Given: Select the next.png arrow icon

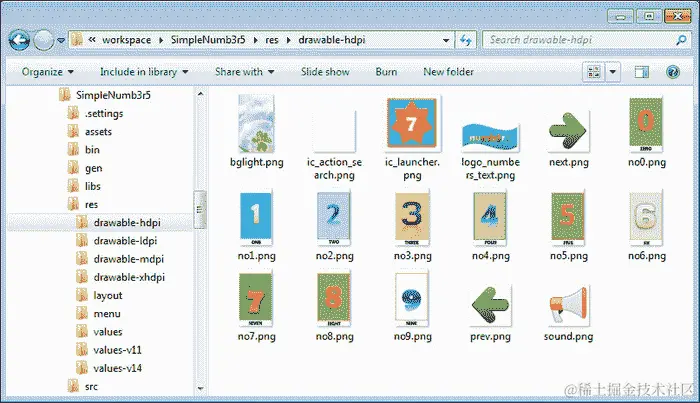Looking at the screenshot, I should tap(567, 131).
